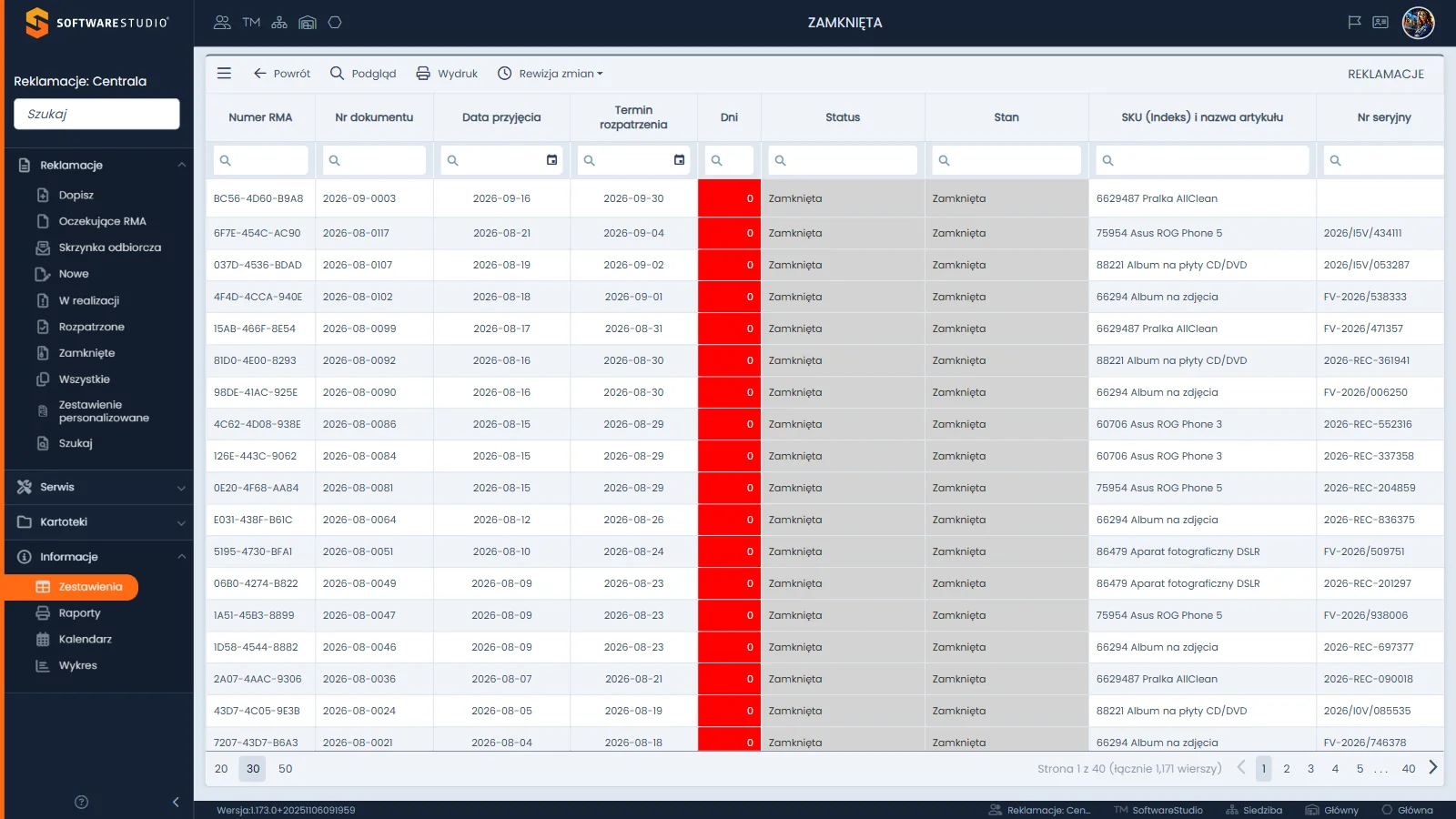Set page size to 20 rows

pos(221,769)
